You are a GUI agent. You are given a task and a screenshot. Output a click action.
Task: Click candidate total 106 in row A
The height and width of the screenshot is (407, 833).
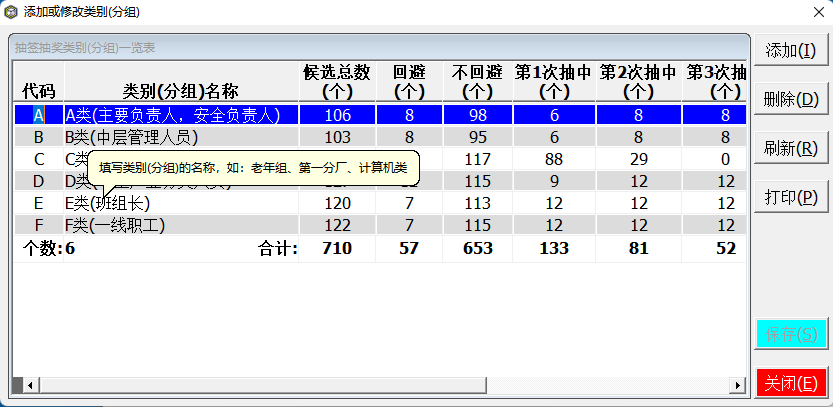click(337, 115)
